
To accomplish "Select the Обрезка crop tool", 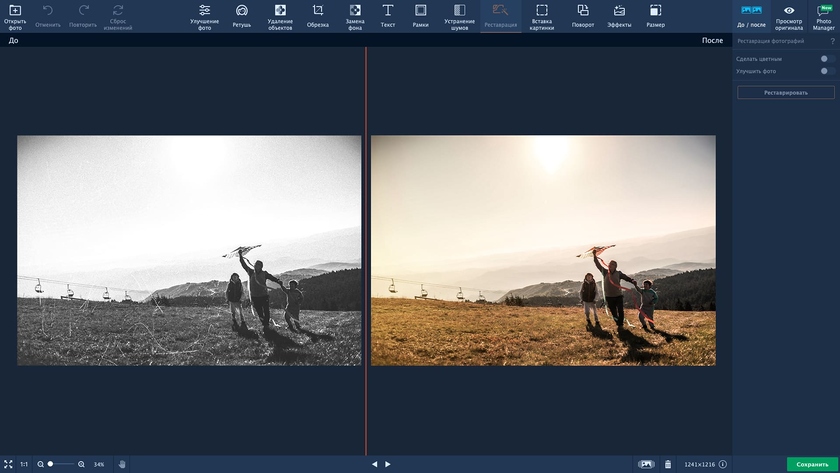I will [318, 15].
